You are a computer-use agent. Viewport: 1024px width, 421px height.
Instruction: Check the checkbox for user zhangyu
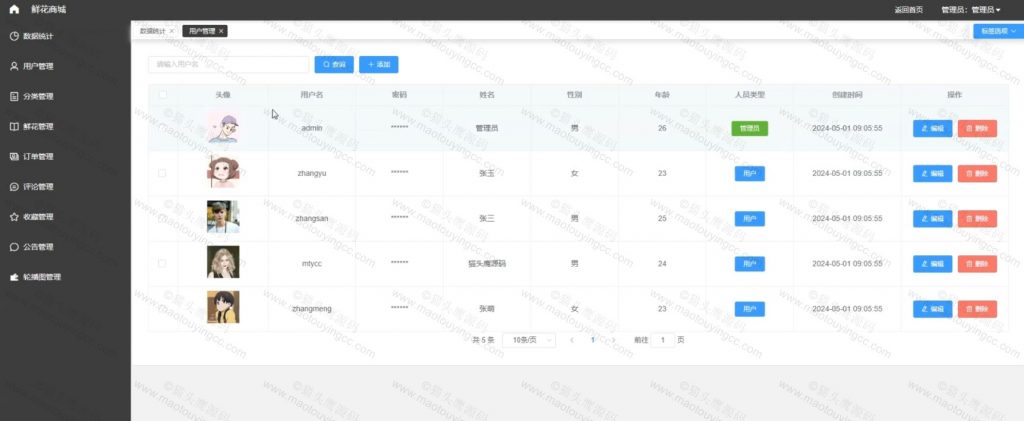(x=162, y=173)
